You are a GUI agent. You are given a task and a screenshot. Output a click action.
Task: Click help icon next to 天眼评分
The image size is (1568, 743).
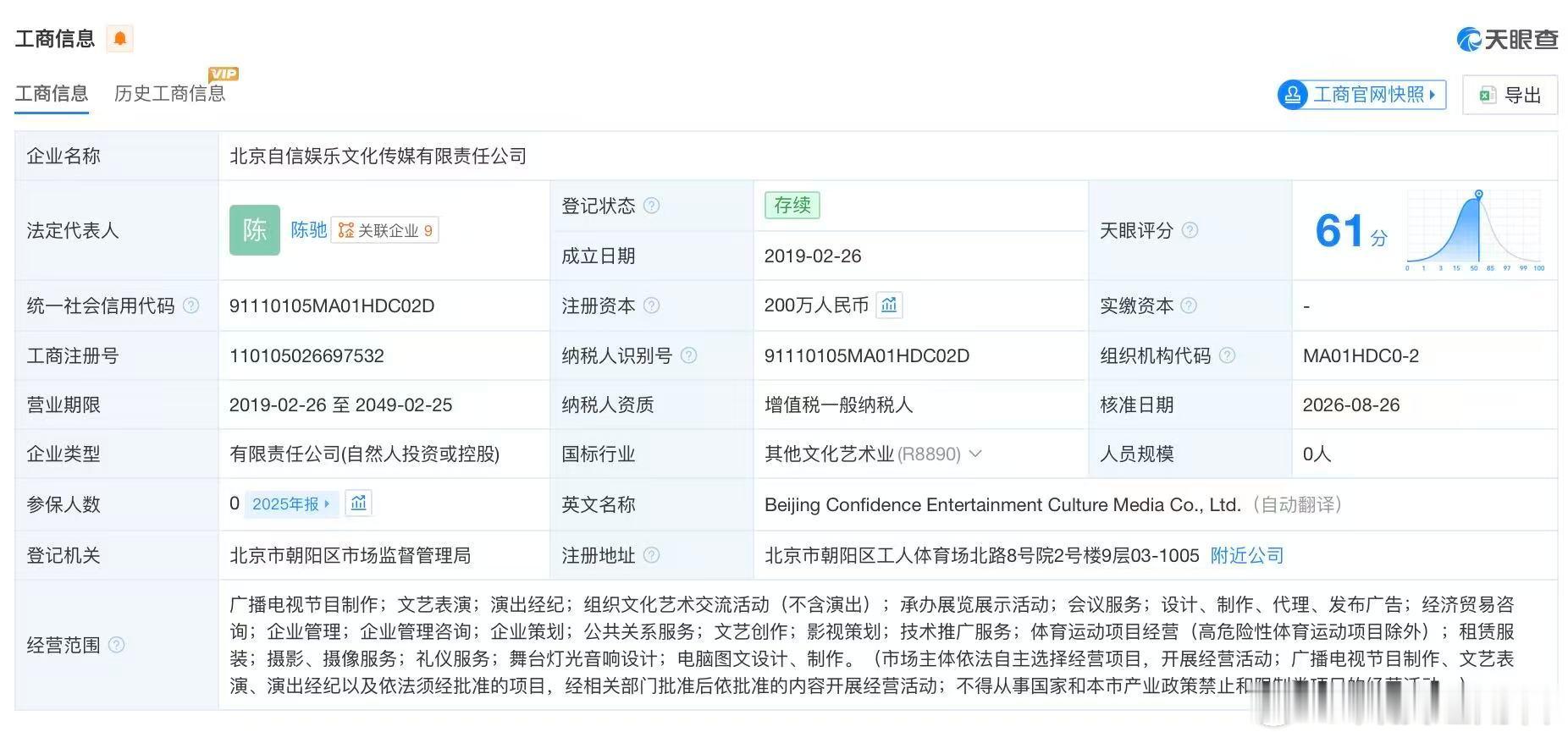tap(1190, 230)
